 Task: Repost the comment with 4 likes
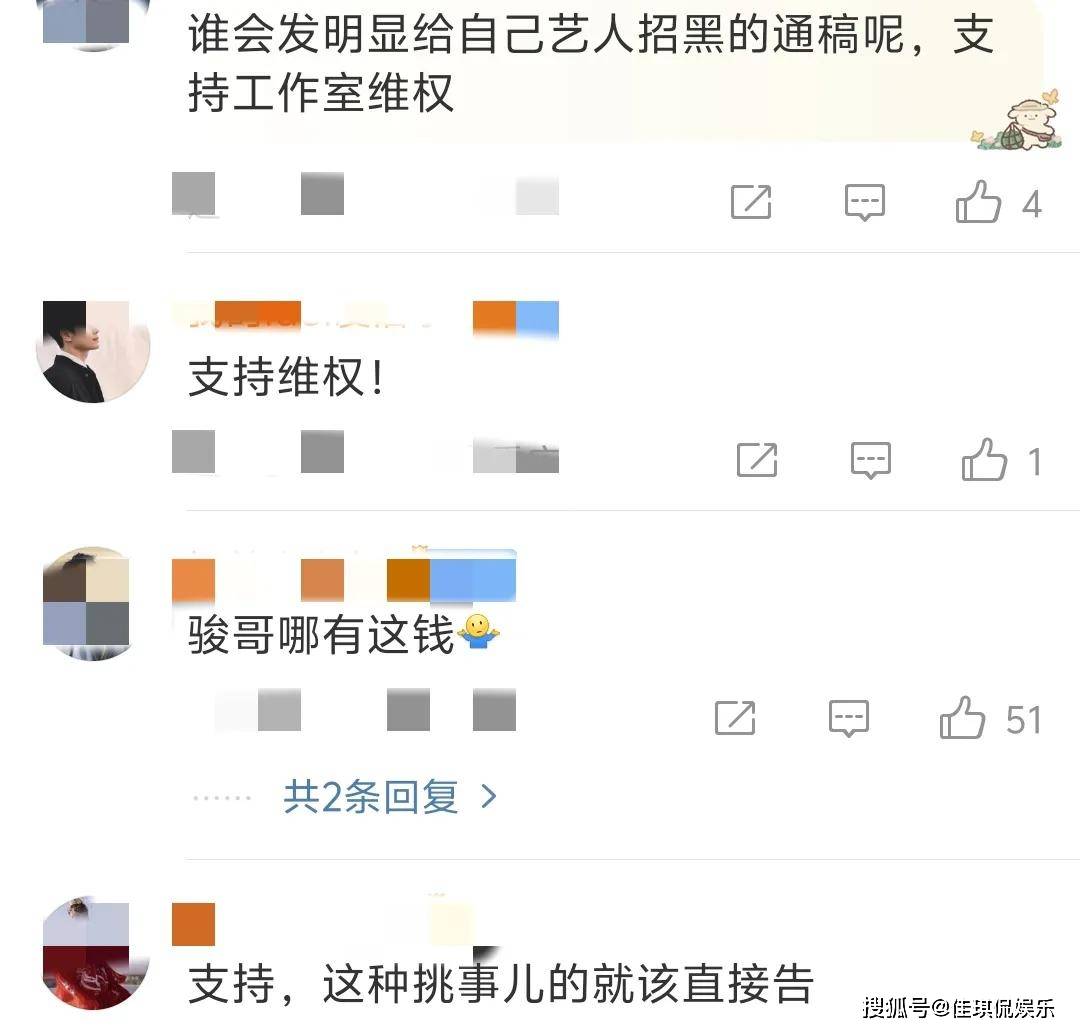(x=751, y=202)
